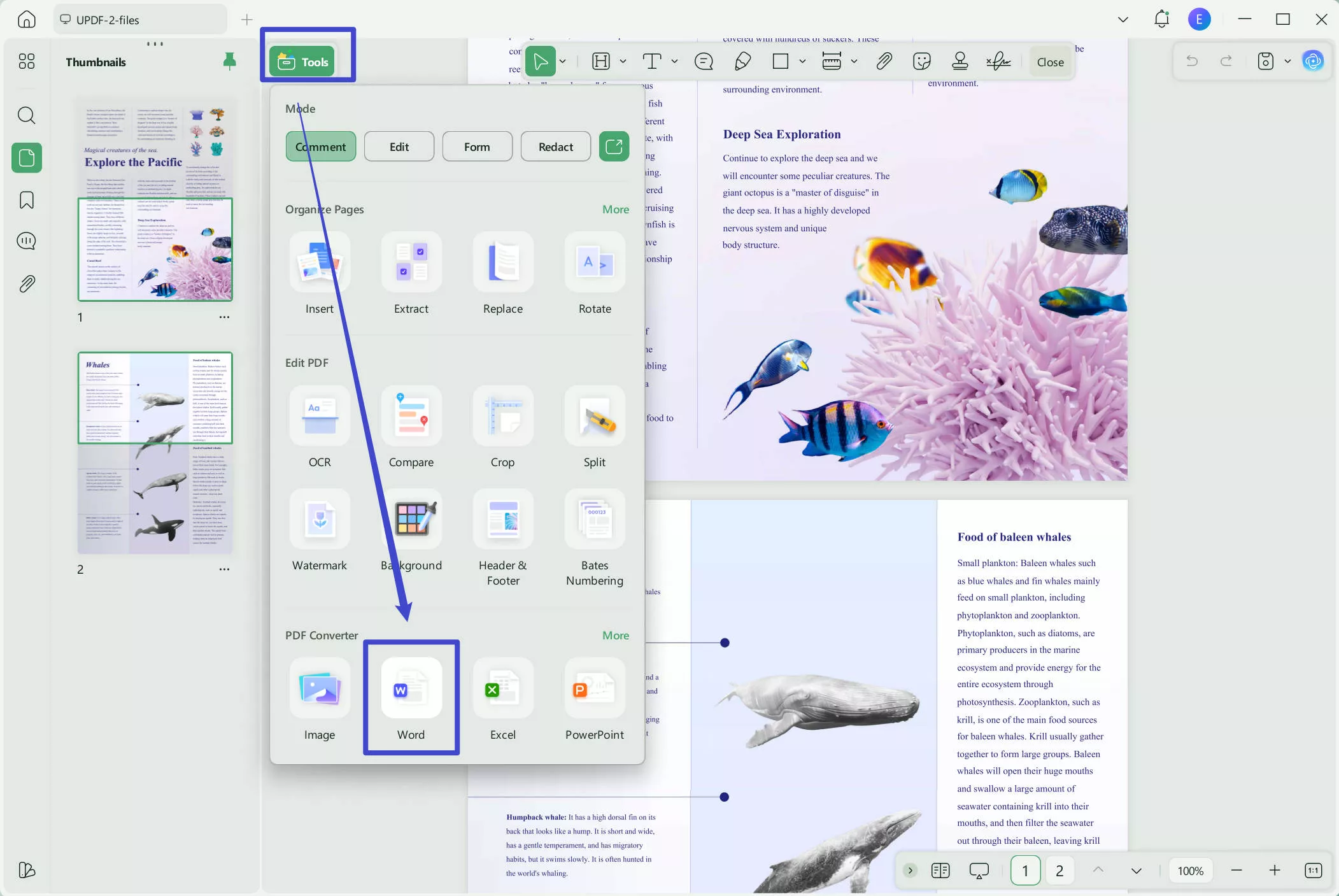Click the 100% zoom level control
Screen dimensions: 1339x896
pyautogui.click(x=1189, y=870)
